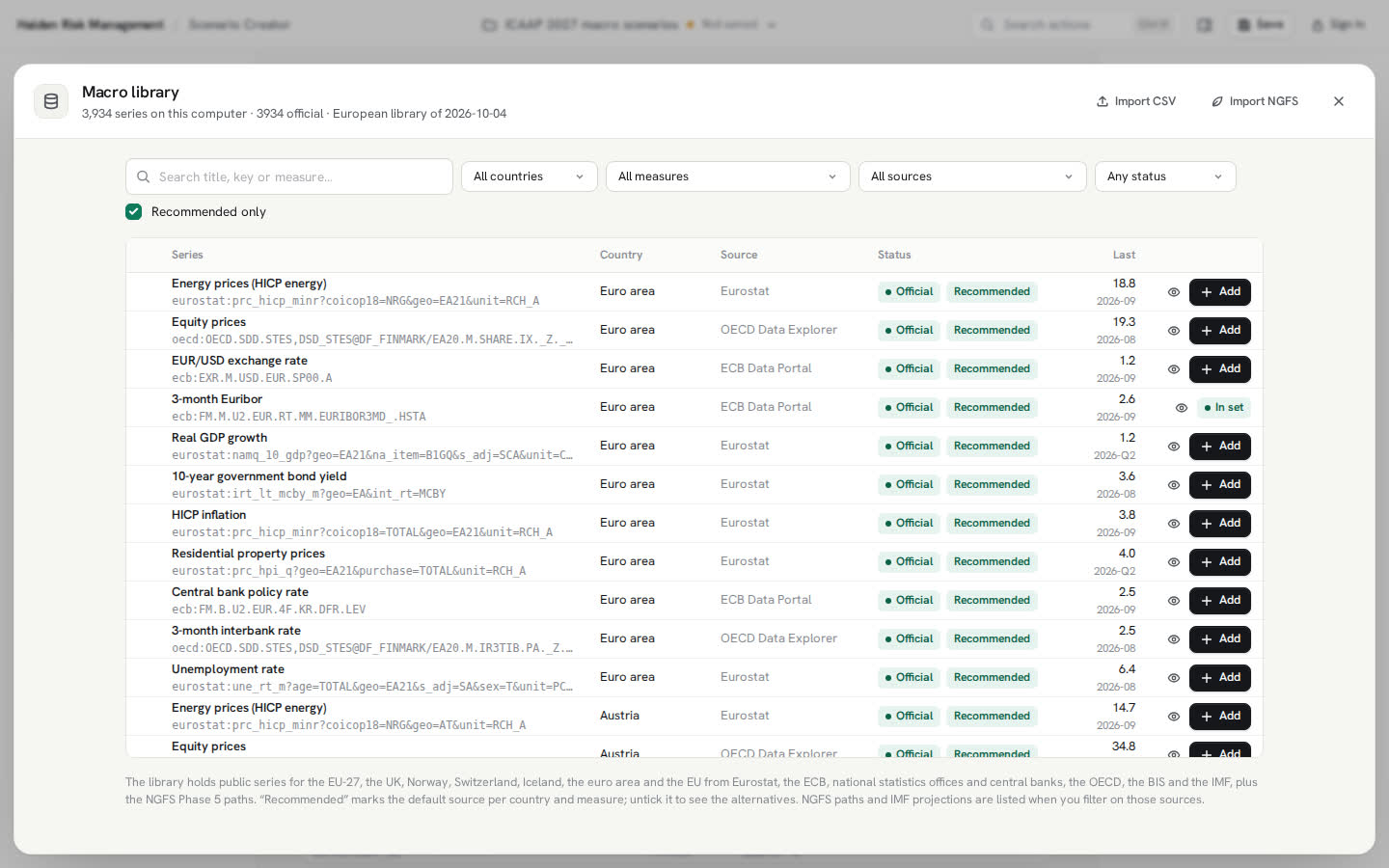Expand the All measures filter

click(x=728, y=176)
